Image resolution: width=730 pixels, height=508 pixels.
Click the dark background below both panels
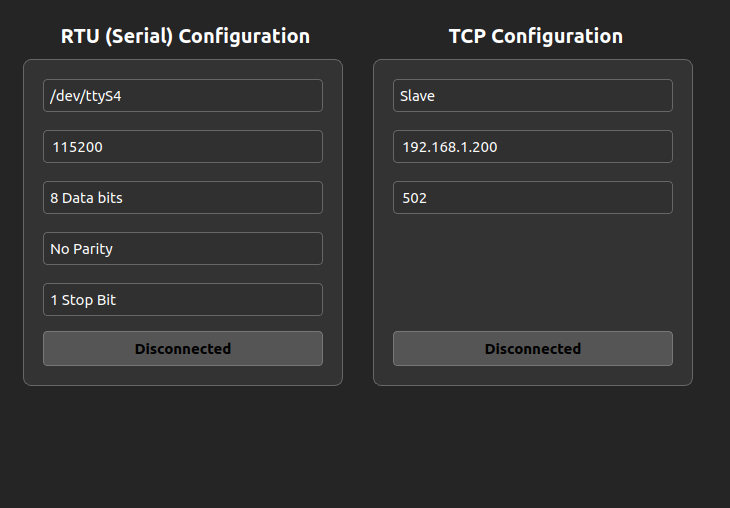(x=365, y=450)
